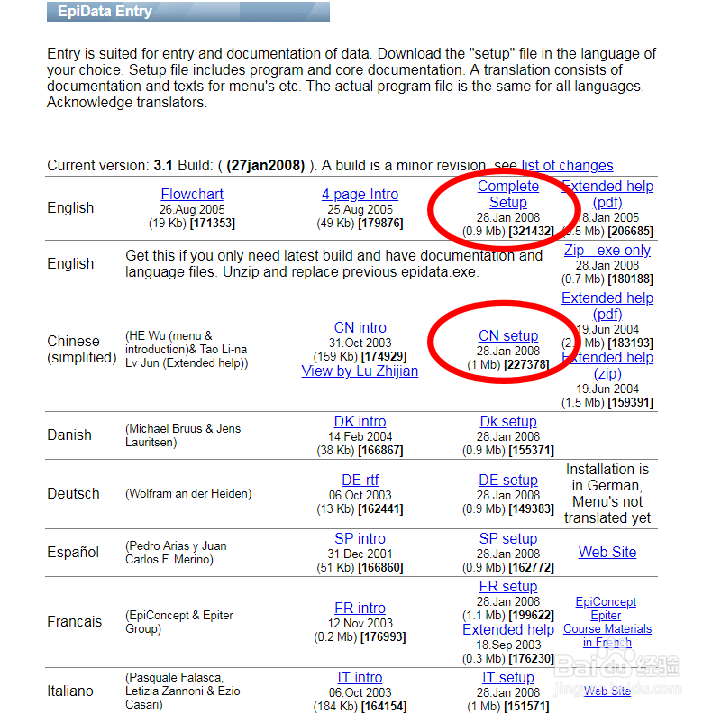Screen dimensions: 722x714
Task: Select download count [171353] text
Action: (212, 223)
